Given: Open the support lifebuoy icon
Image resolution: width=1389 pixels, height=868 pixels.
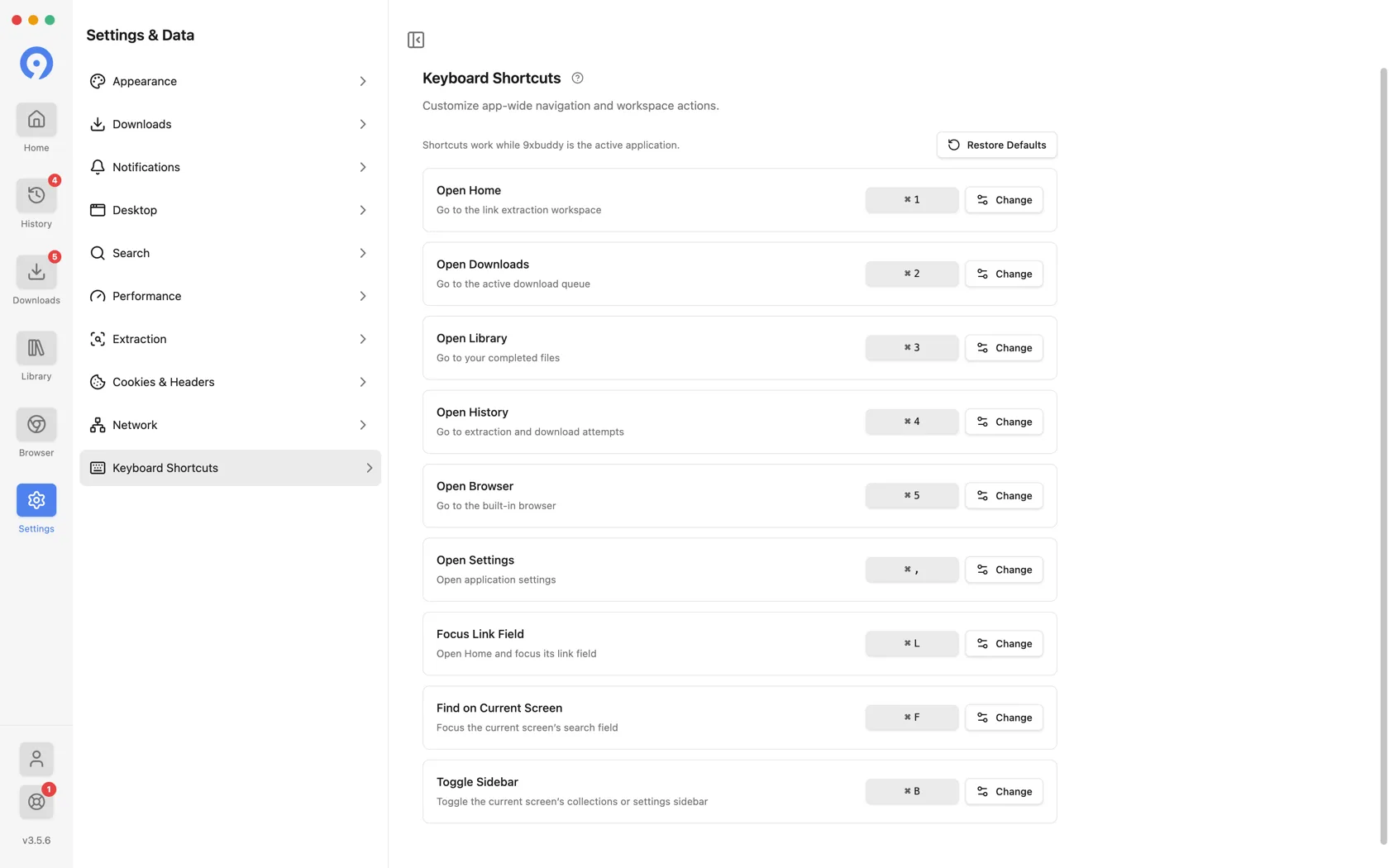Looking at the screenshot, I should 36,802.
